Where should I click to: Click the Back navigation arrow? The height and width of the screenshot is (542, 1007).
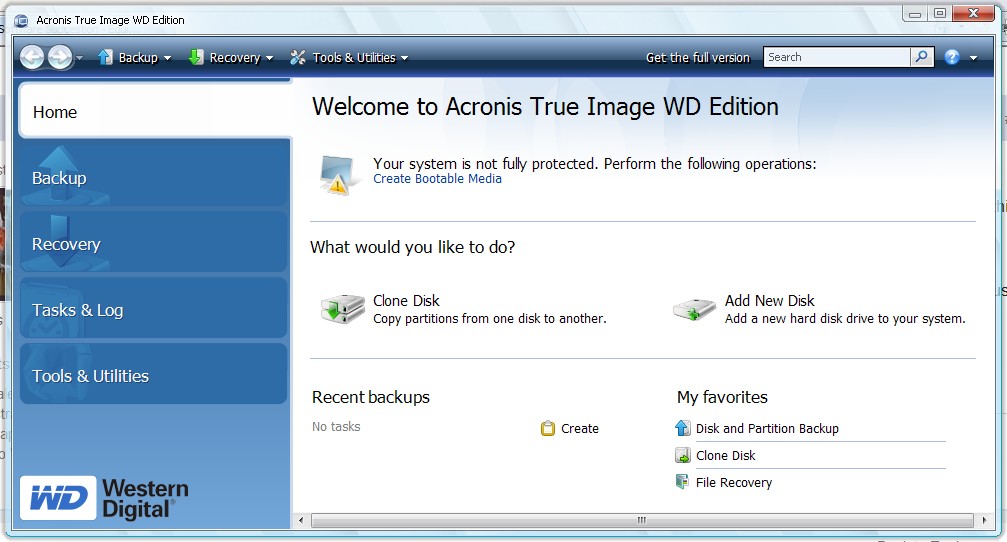[x=31, y=57]
